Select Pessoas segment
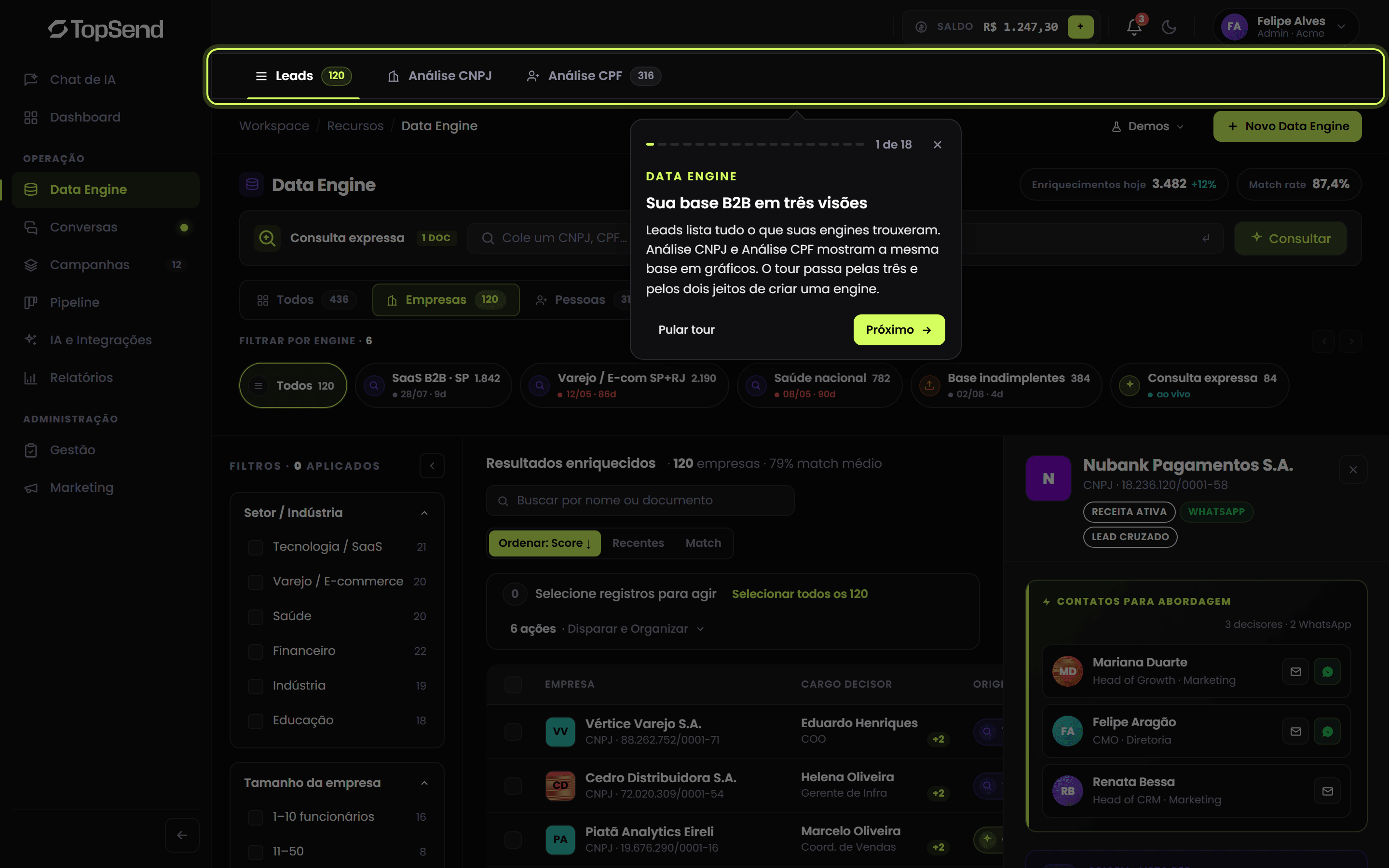Viewport: 1389px width, 868px height. click(x=580, y=299)
